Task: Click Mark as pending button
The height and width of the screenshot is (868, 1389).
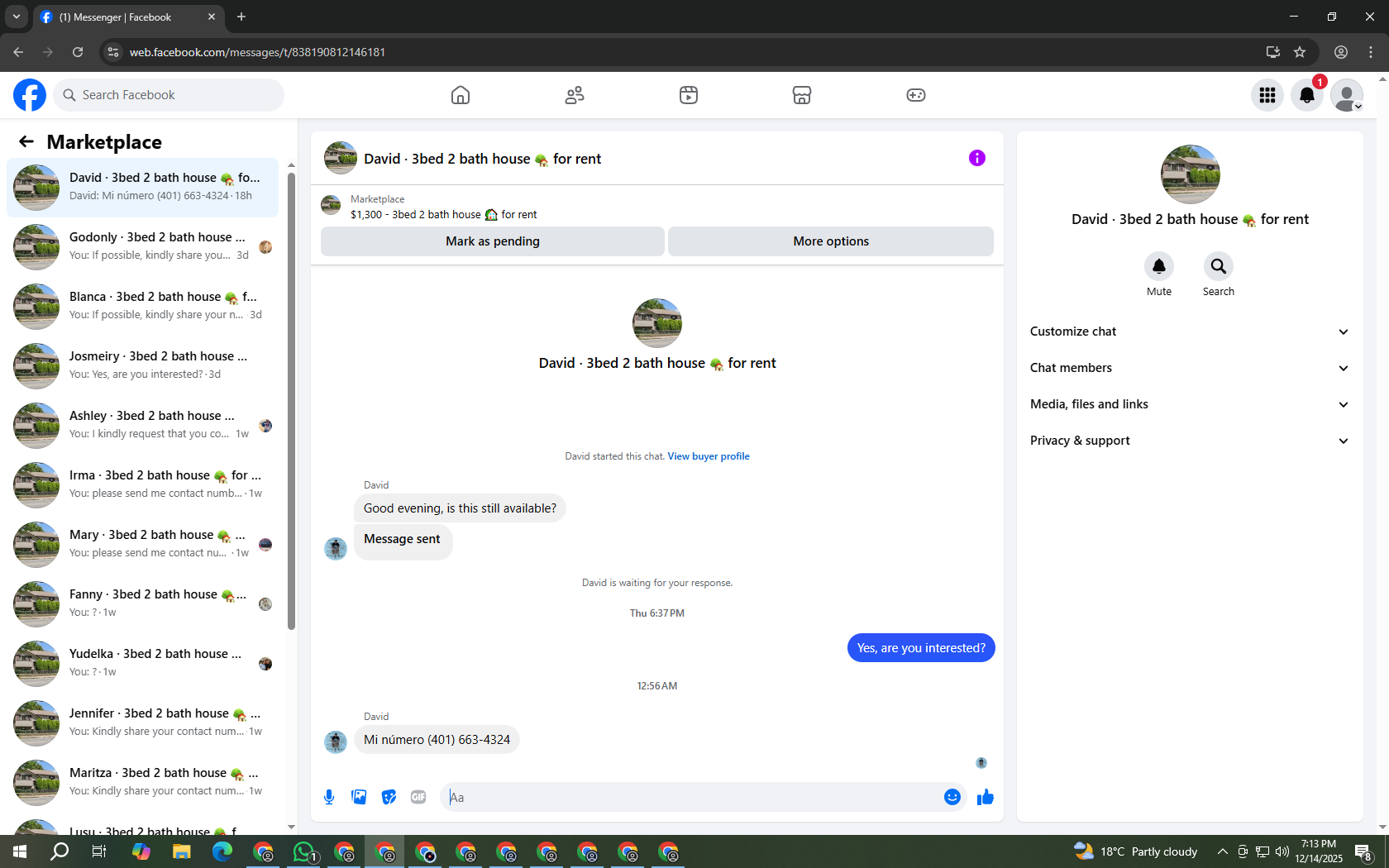Action: pyautogui.click(x=493, y=241)
